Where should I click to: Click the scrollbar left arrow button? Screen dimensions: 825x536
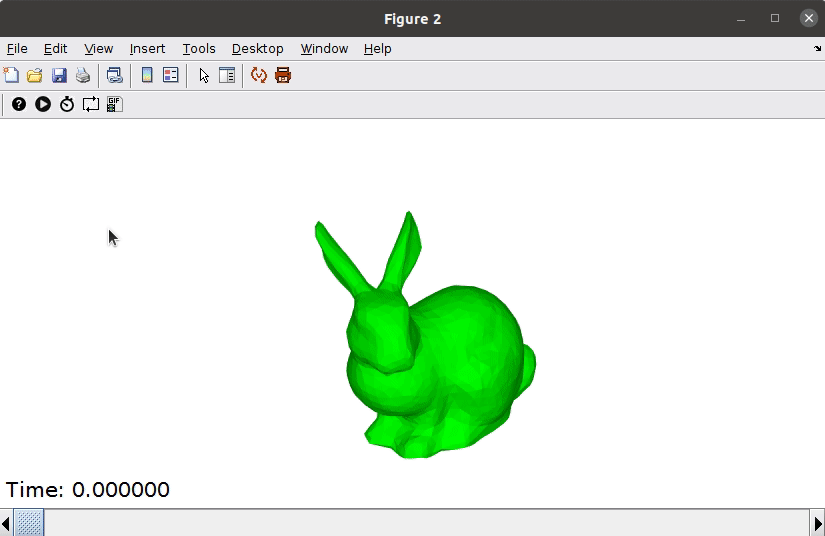click(6, 523)
